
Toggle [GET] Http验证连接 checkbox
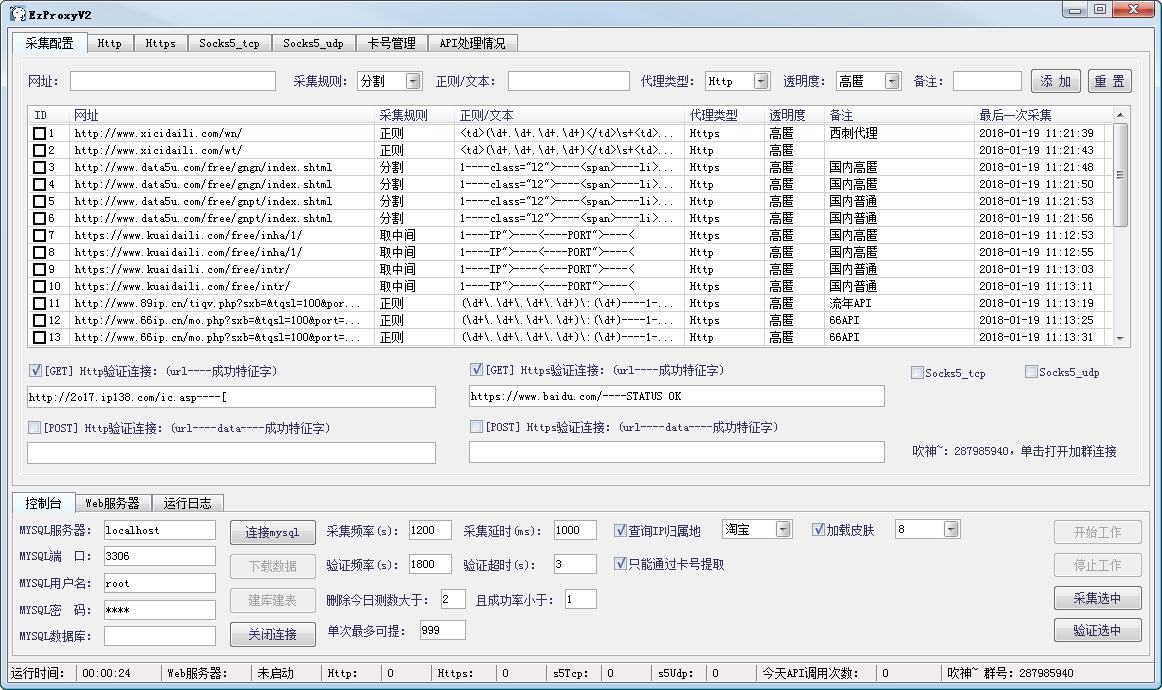(x=35, y=370)
